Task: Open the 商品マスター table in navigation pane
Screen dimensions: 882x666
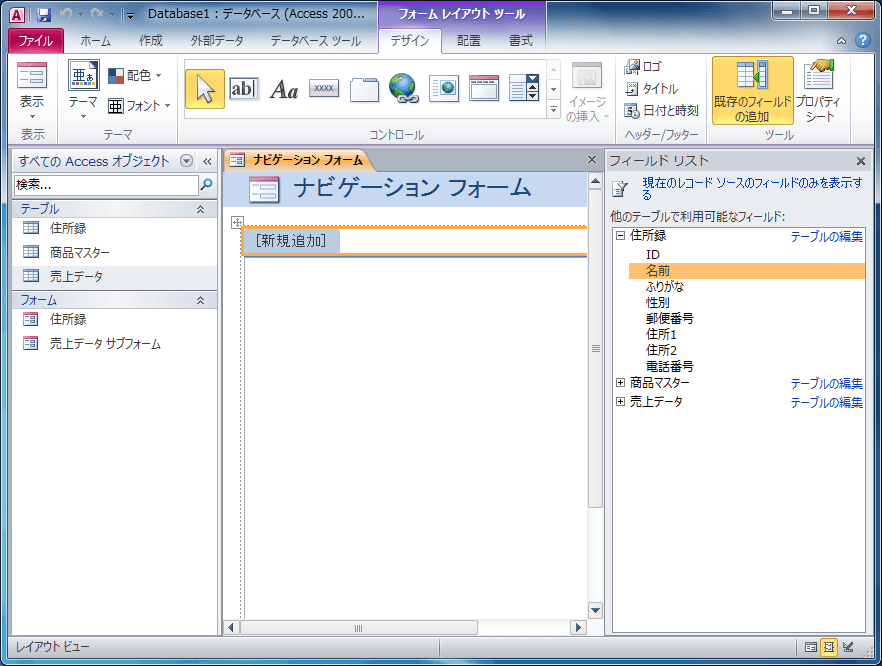Action: tap(114, 253)
